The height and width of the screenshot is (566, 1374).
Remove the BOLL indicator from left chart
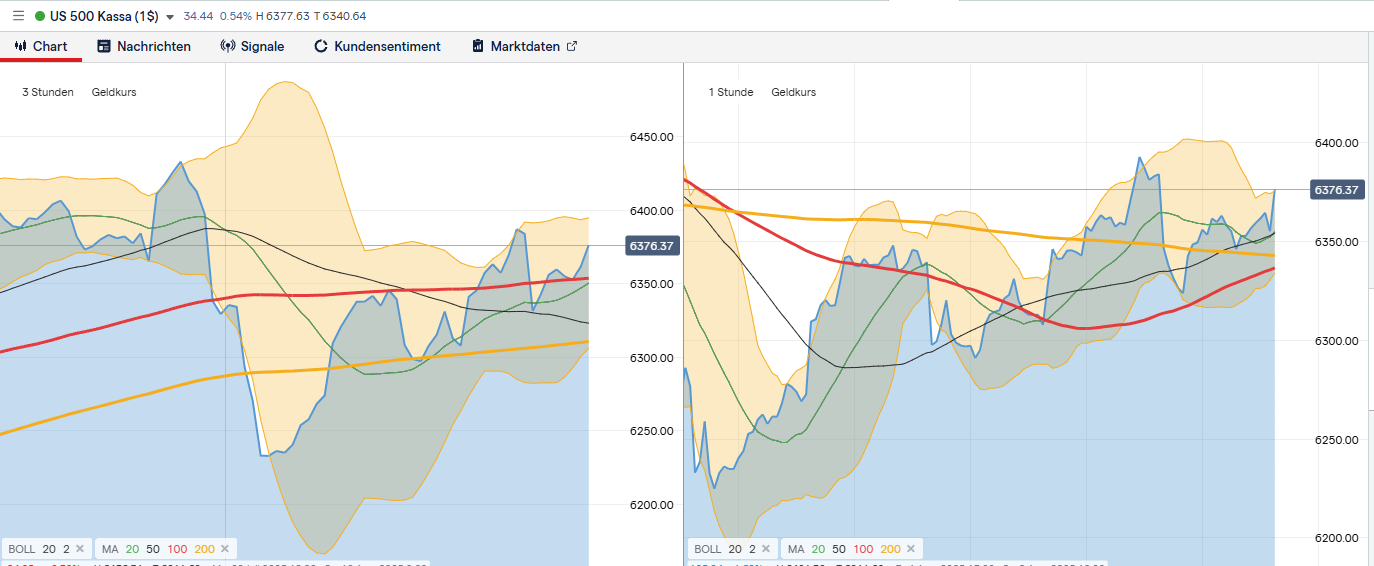point(80,549)
